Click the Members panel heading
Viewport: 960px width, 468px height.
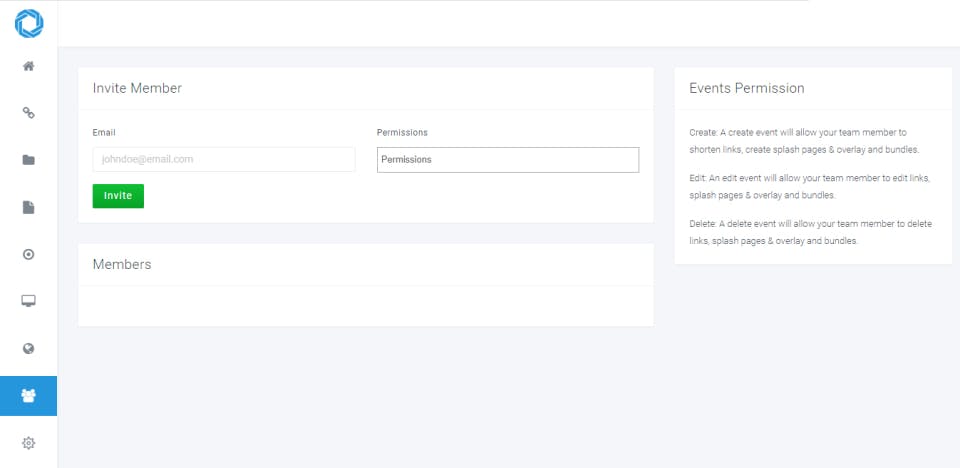click(122, 264)
